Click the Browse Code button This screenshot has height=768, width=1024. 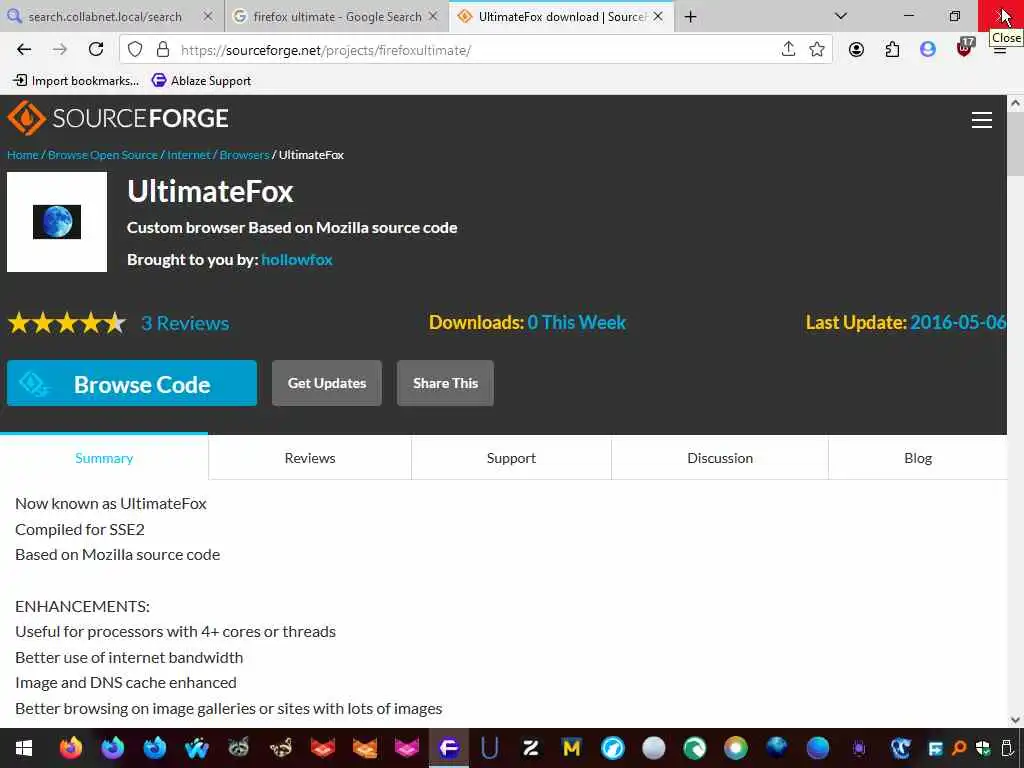tap(132, 383)
